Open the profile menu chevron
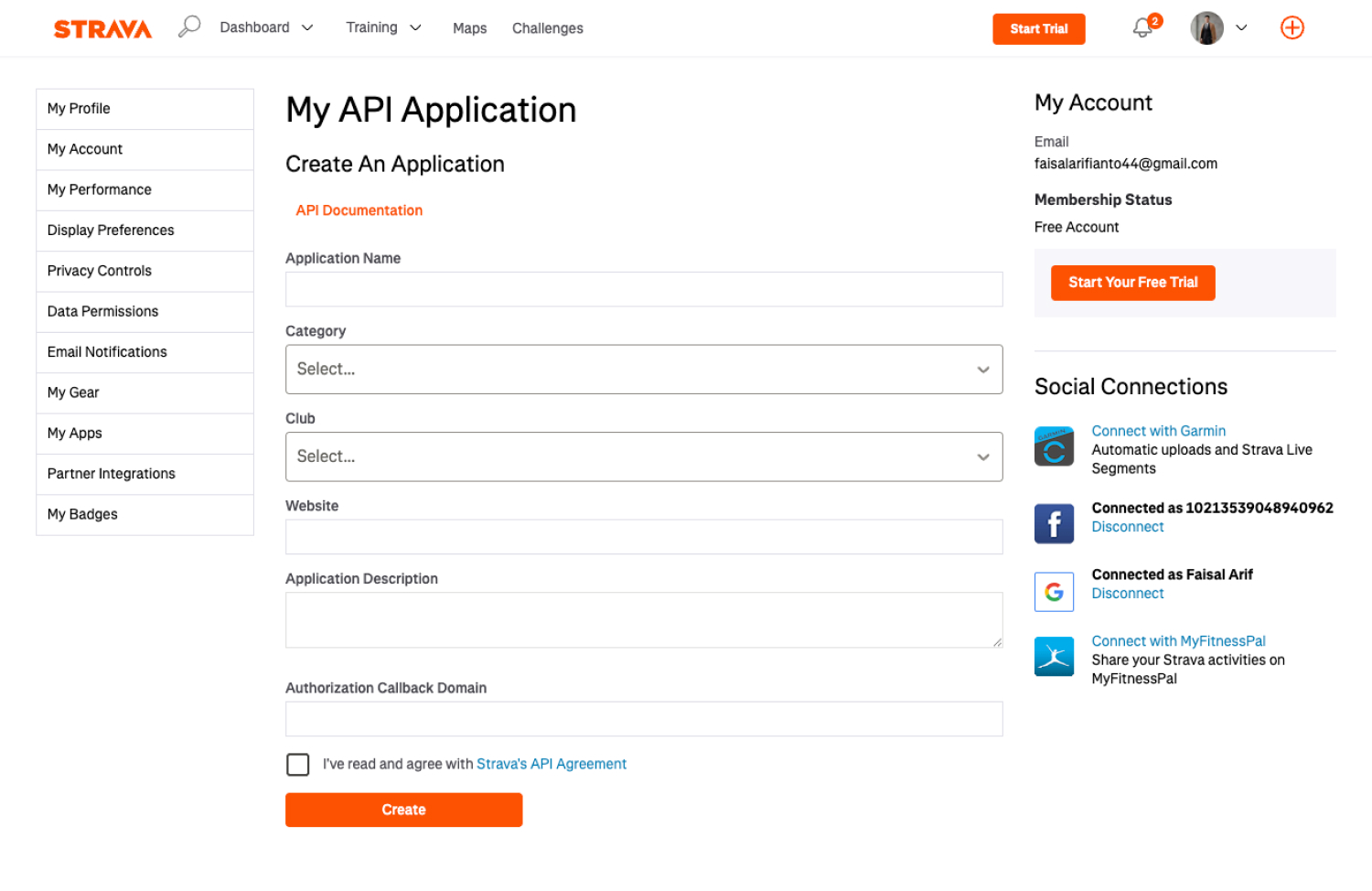The height and width of the screenshot is (891, 1372). tap(1241, 28)
